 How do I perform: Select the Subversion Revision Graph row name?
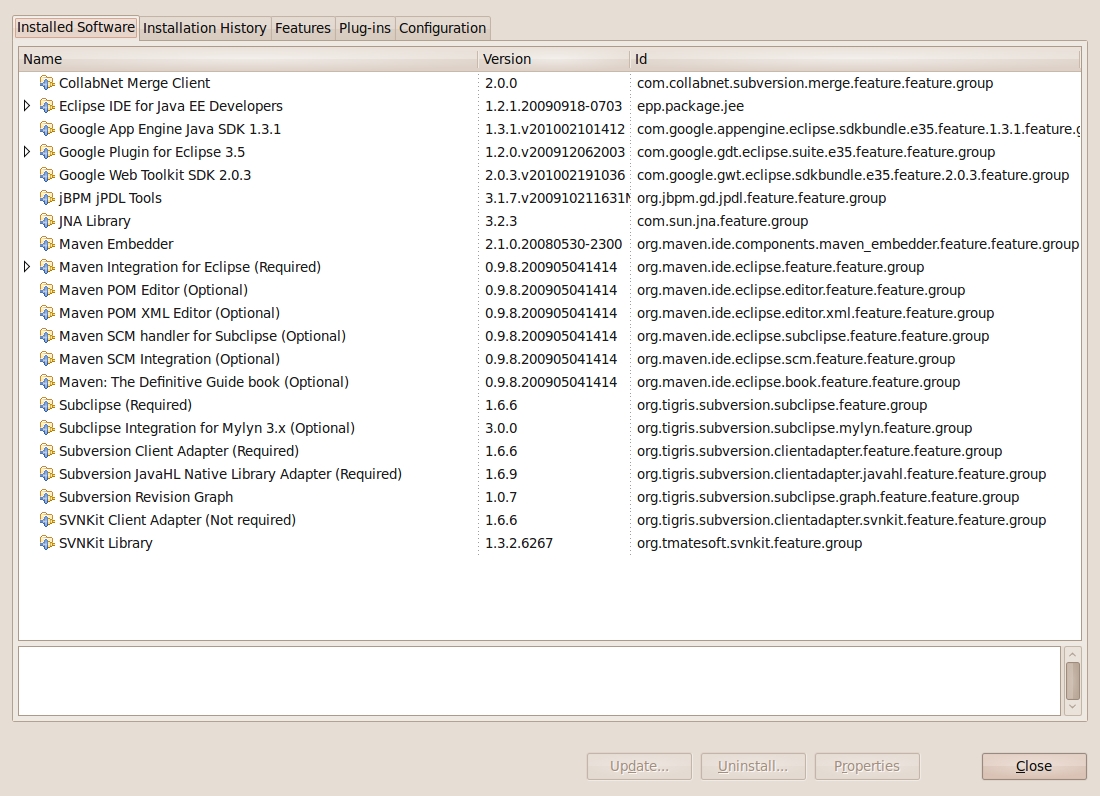pyautogui.click(x=146, y=497)
